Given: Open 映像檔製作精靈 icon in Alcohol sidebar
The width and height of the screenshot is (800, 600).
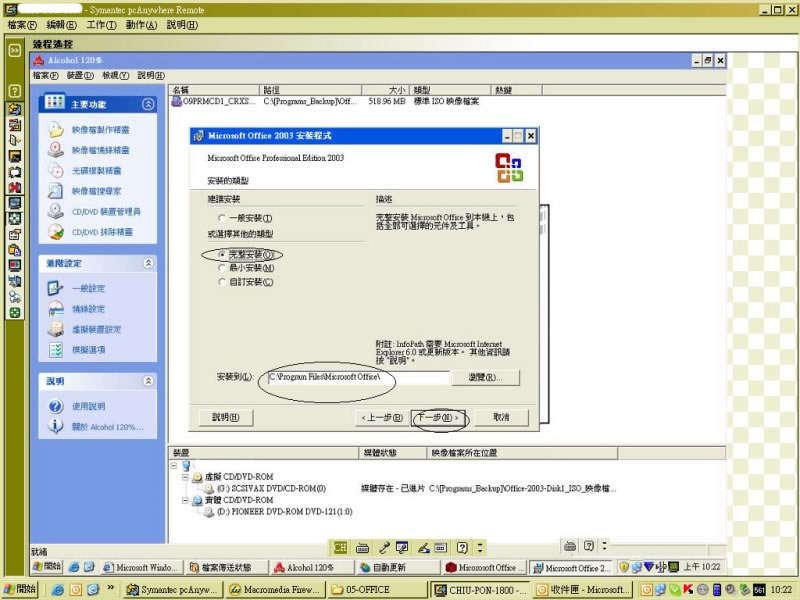Looking at the screenshot, I should coord(56,130).
